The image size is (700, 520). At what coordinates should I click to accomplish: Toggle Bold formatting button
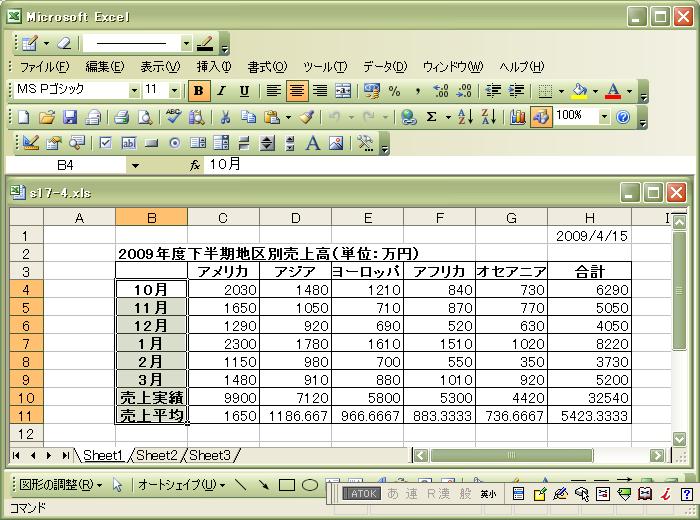tap(199, 91)
